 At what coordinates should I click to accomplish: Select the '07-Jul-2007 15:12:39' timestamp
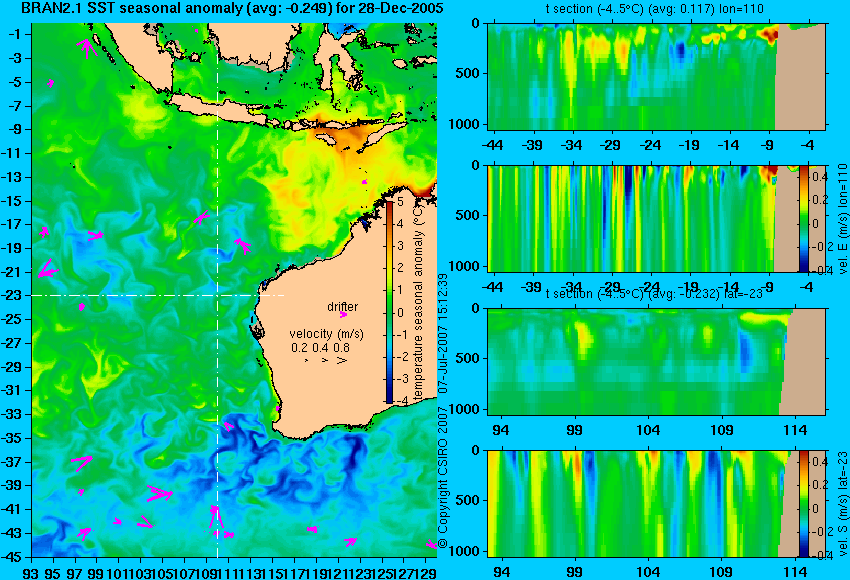coord(443,334)
